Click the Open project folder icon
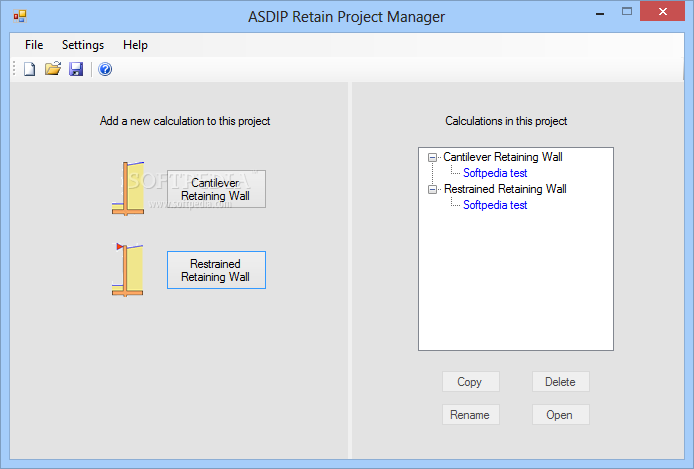The height and width of the screenshot is (469, 694). pos(53,69)
